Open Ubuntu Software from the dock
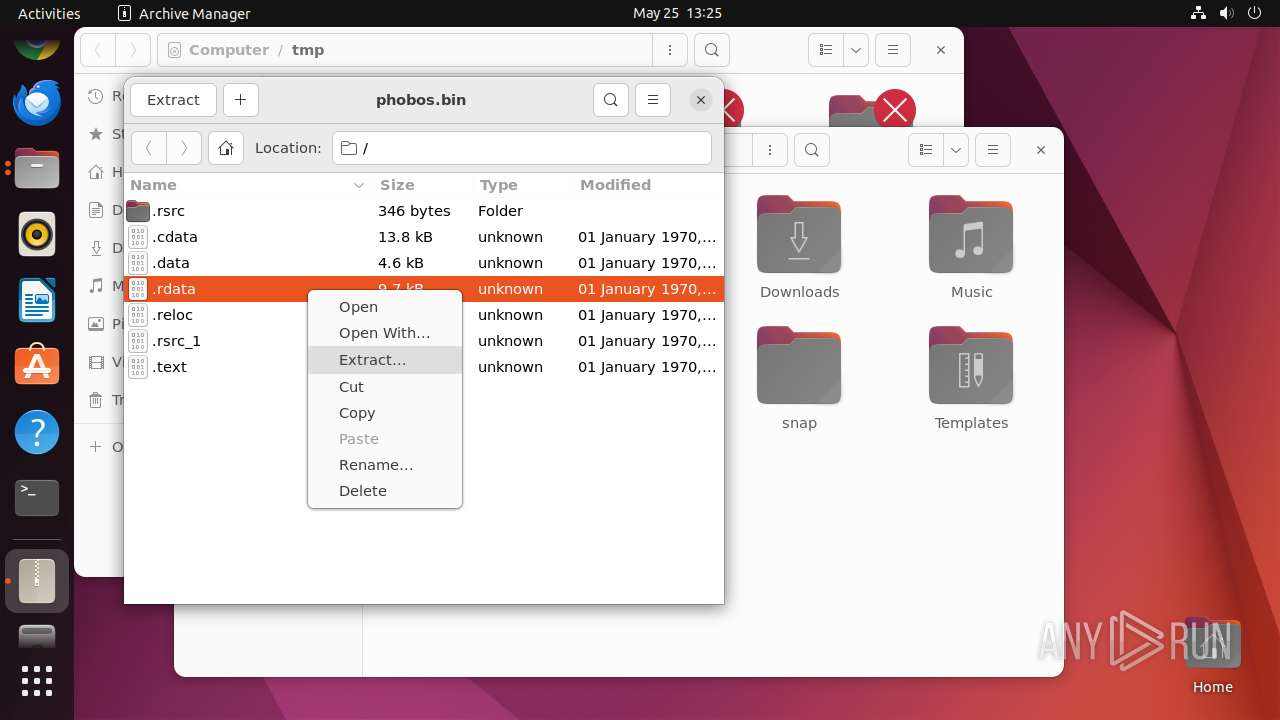This screenshot has height=720, width=1280. [37, 366]
